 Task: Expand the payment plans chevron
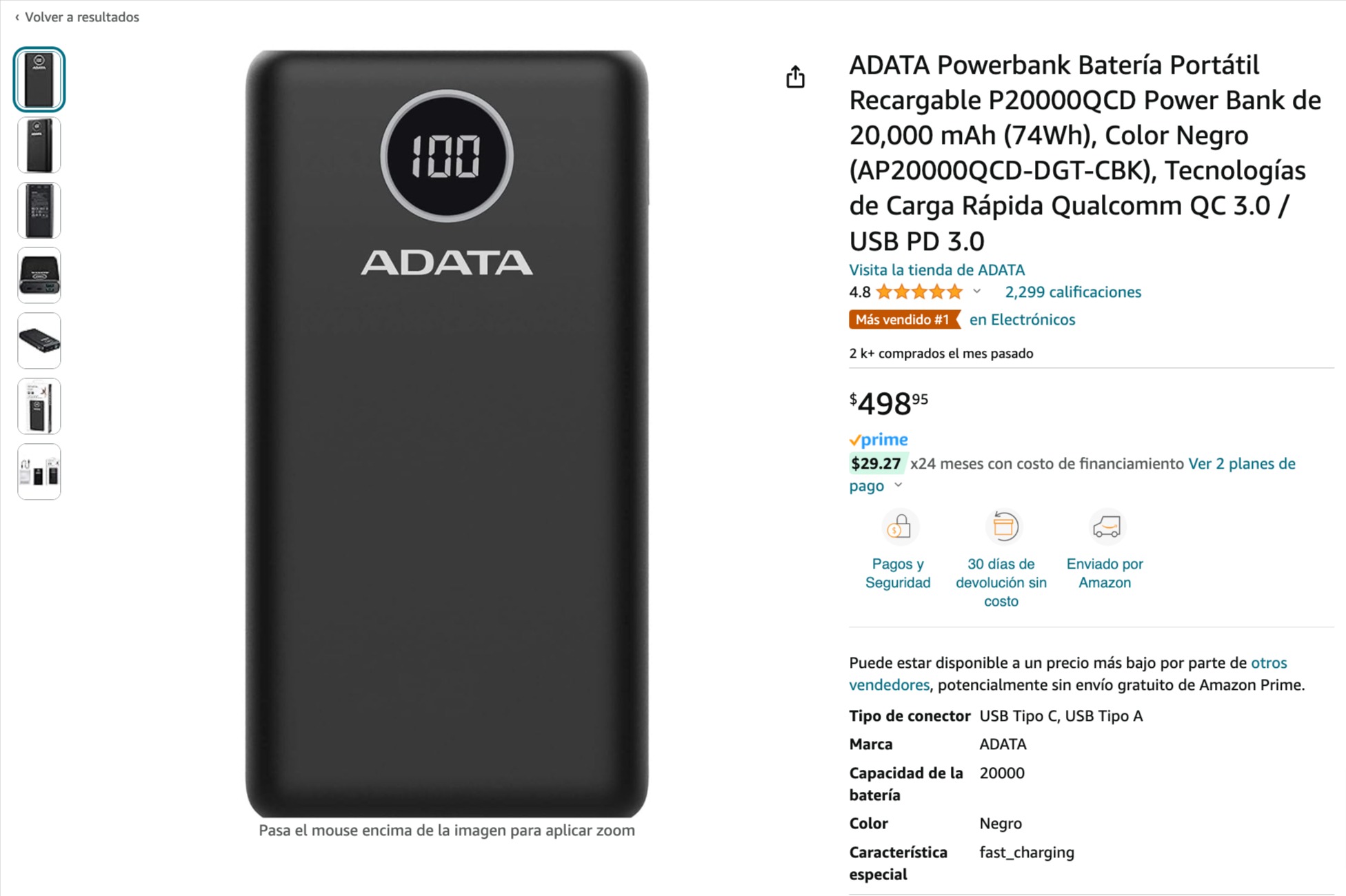click(x=898, y=485)
